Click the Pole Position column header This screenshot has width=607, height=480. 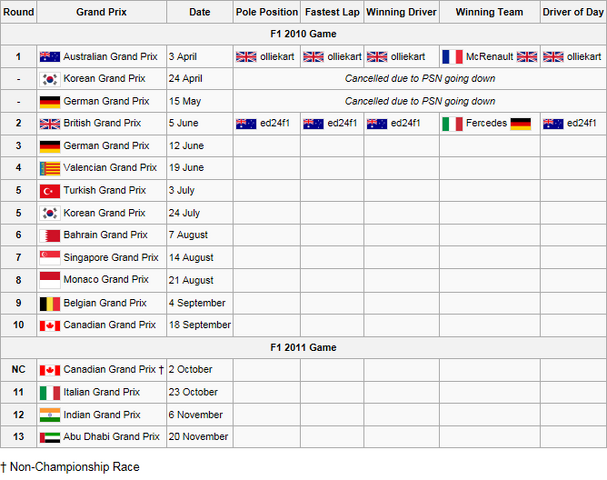pos(267,12)
